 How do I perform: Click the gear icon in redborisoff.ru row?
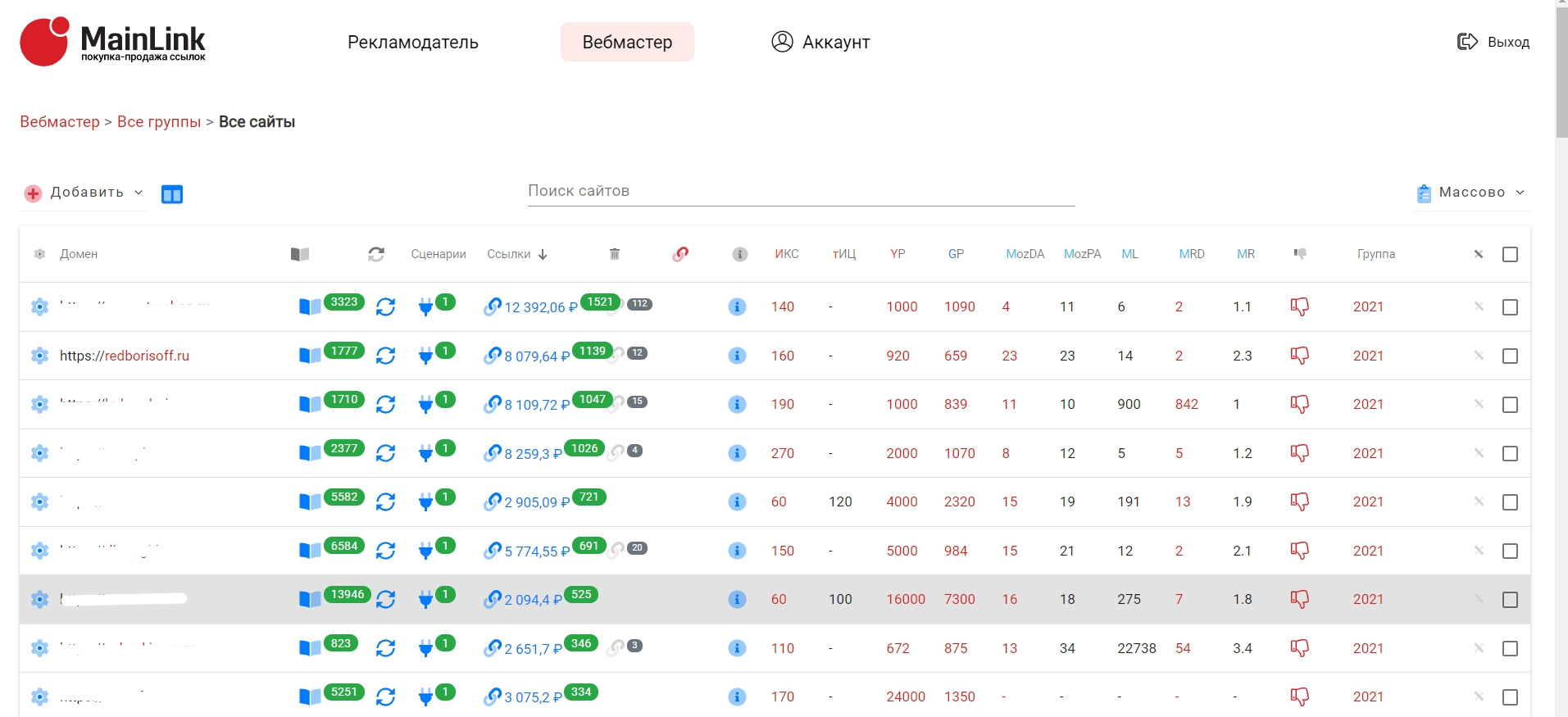(39, 356)
